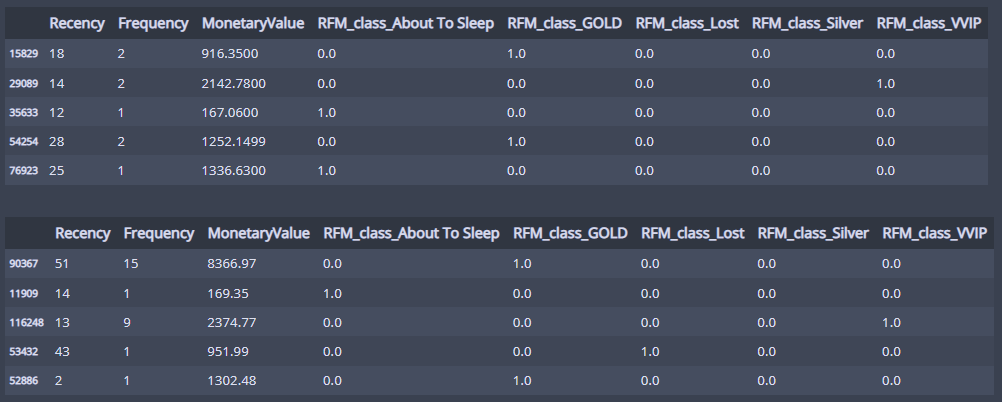Click GOLD value 1.0 in row 15829
Screen dimensions: 1002x402
(516, 54)
